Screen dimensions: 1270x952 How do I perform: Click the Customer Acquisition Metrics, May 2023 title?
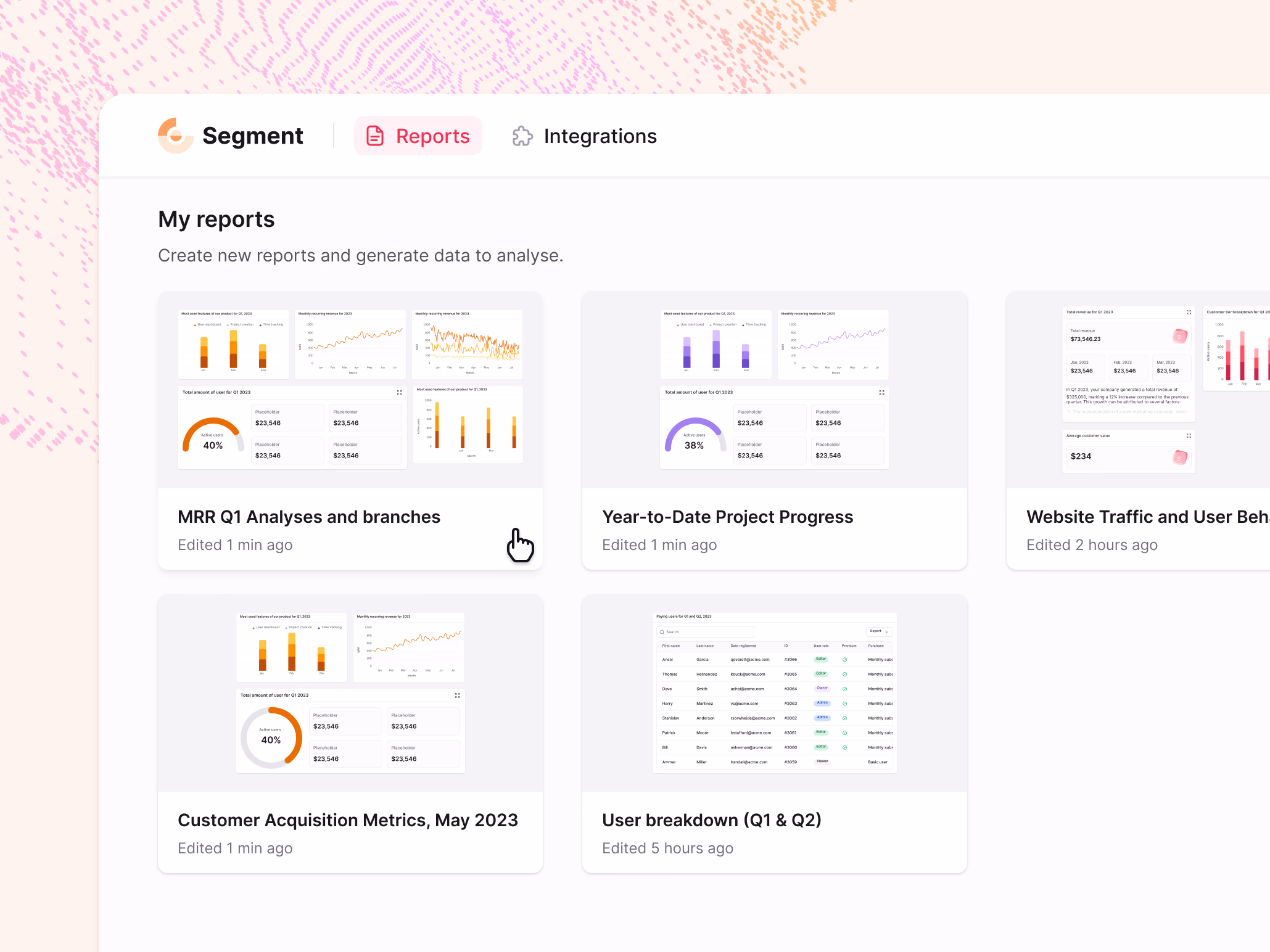click(348, 820)
